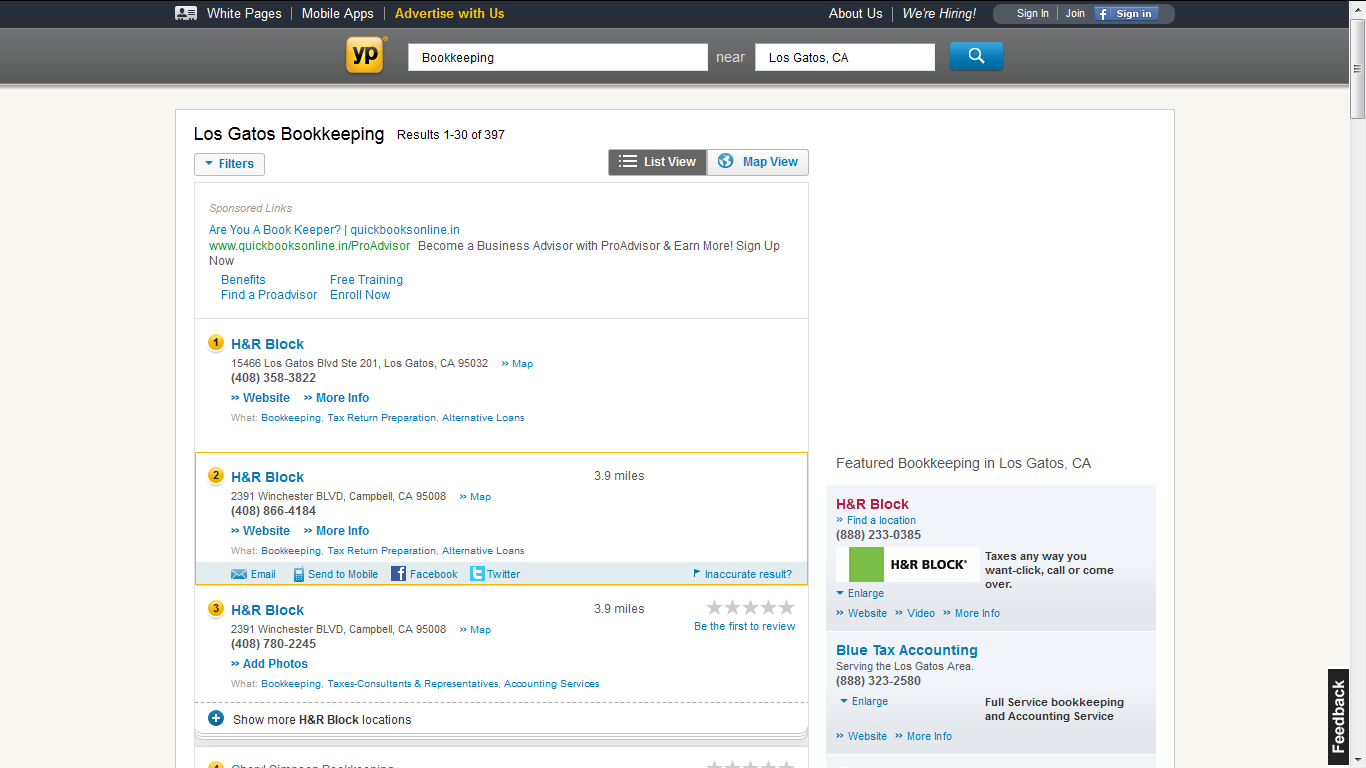Click the yellow number 2 result marker
The width and height of the screenshot is (1366, 768).
(216, 476)
